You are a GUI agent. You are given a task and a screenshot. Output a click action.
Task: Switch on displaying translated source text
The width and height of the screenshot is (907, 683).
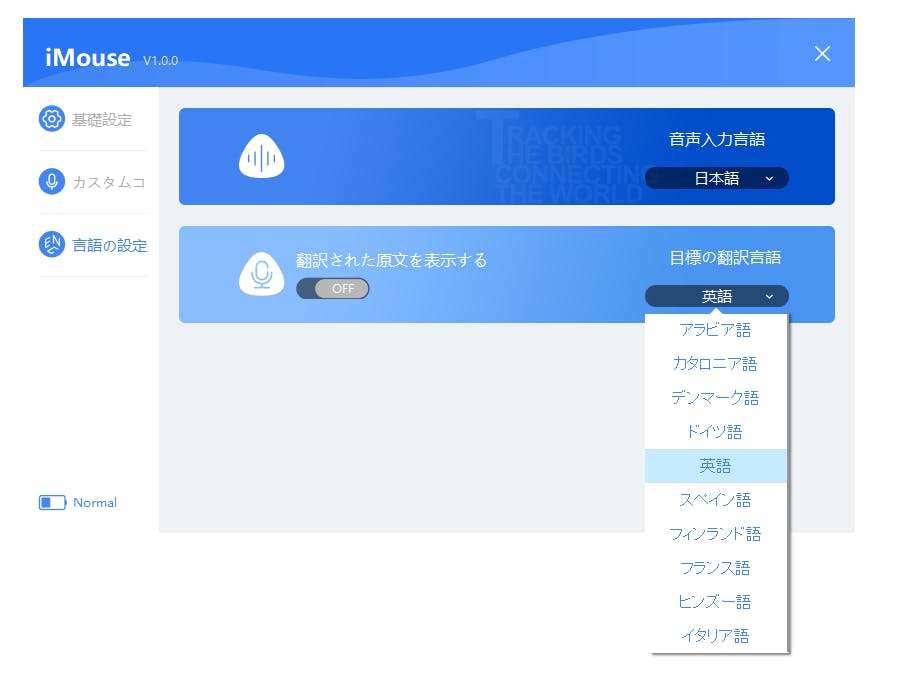(x=331, y=288)
